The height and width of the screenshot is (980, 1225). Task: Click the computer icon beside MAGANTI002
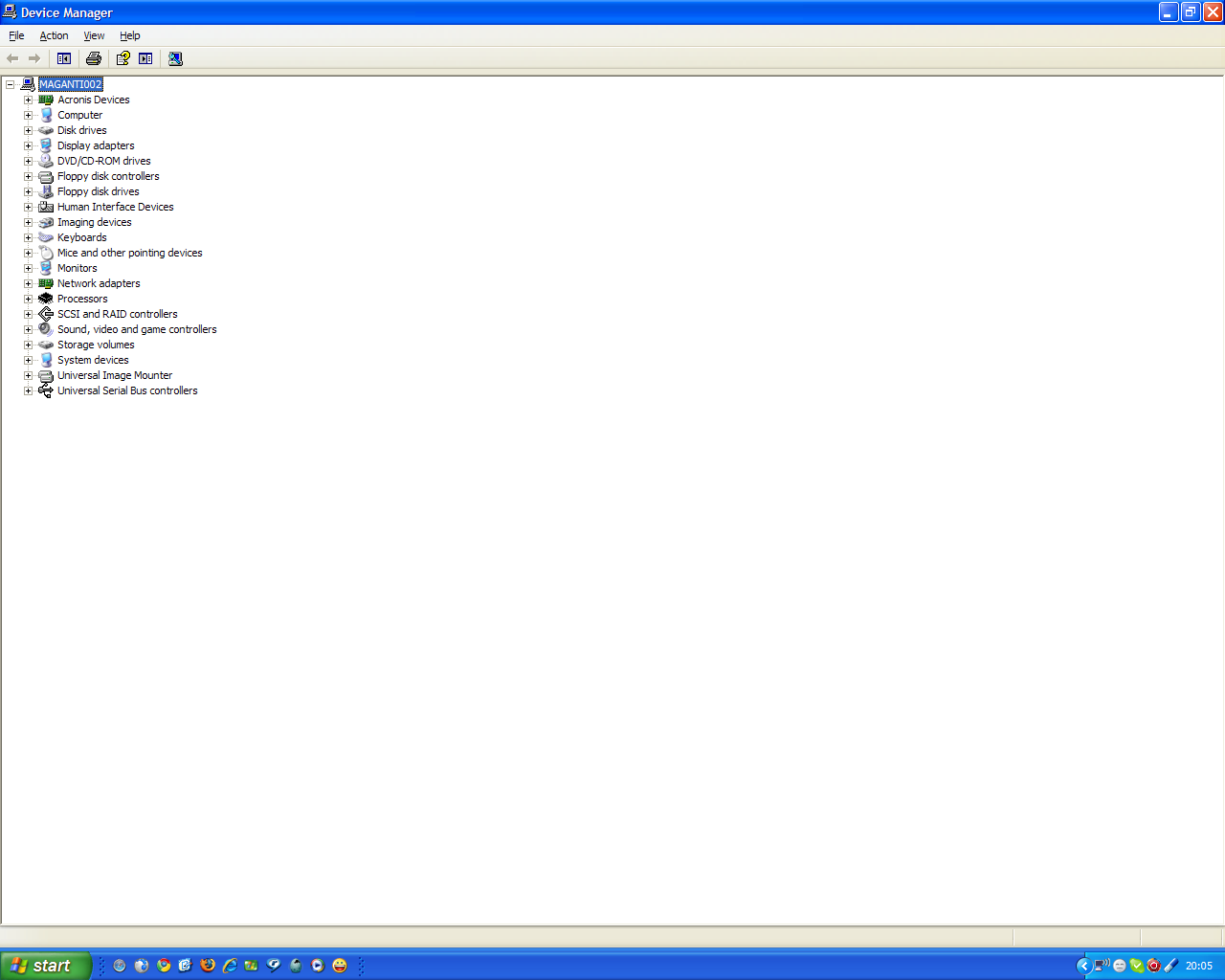tap(28, 84)
